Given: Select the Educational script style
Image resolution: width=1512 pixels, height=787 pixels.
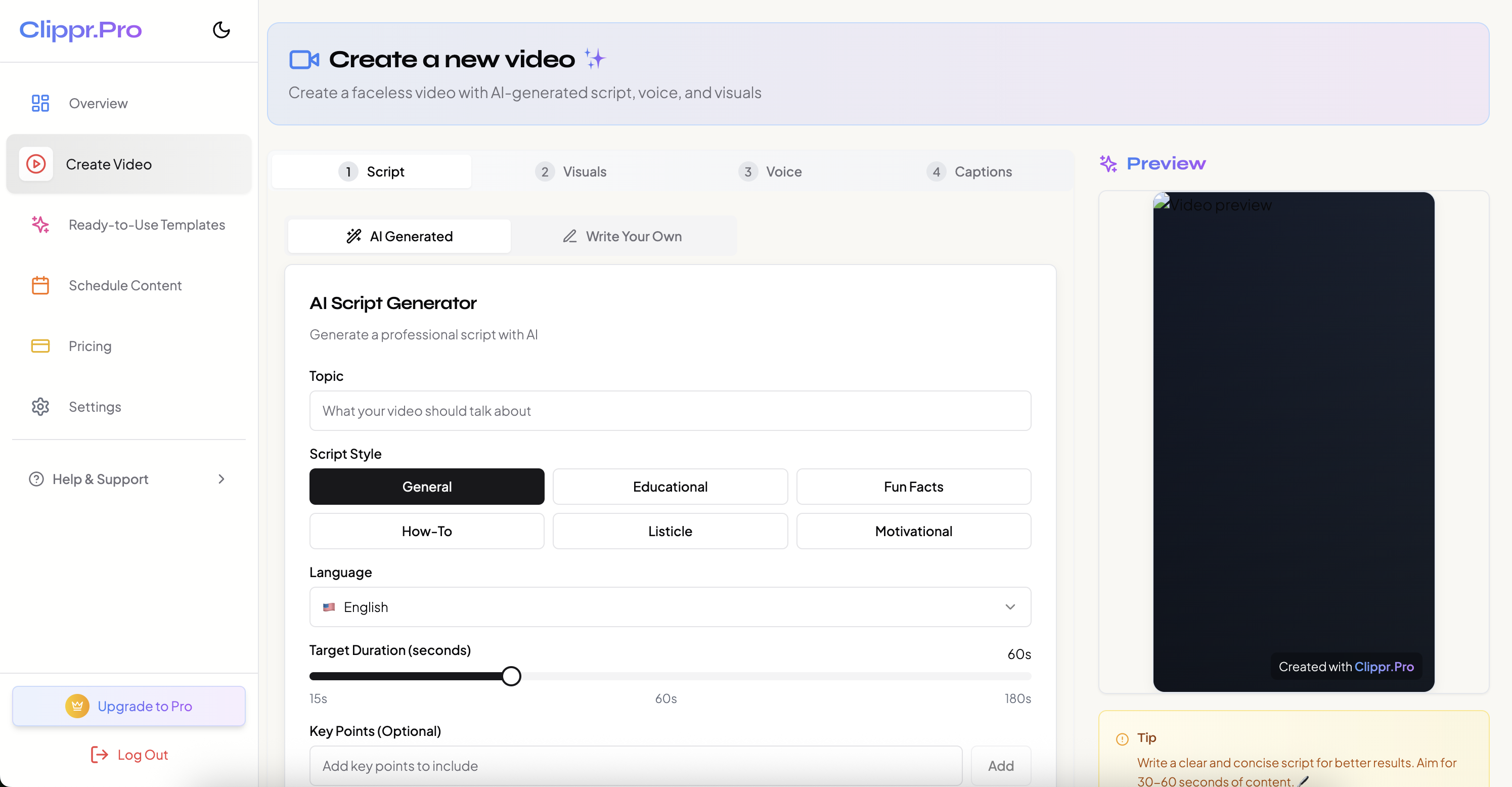Looking at the screenshot, I should [x=670, y=487].
